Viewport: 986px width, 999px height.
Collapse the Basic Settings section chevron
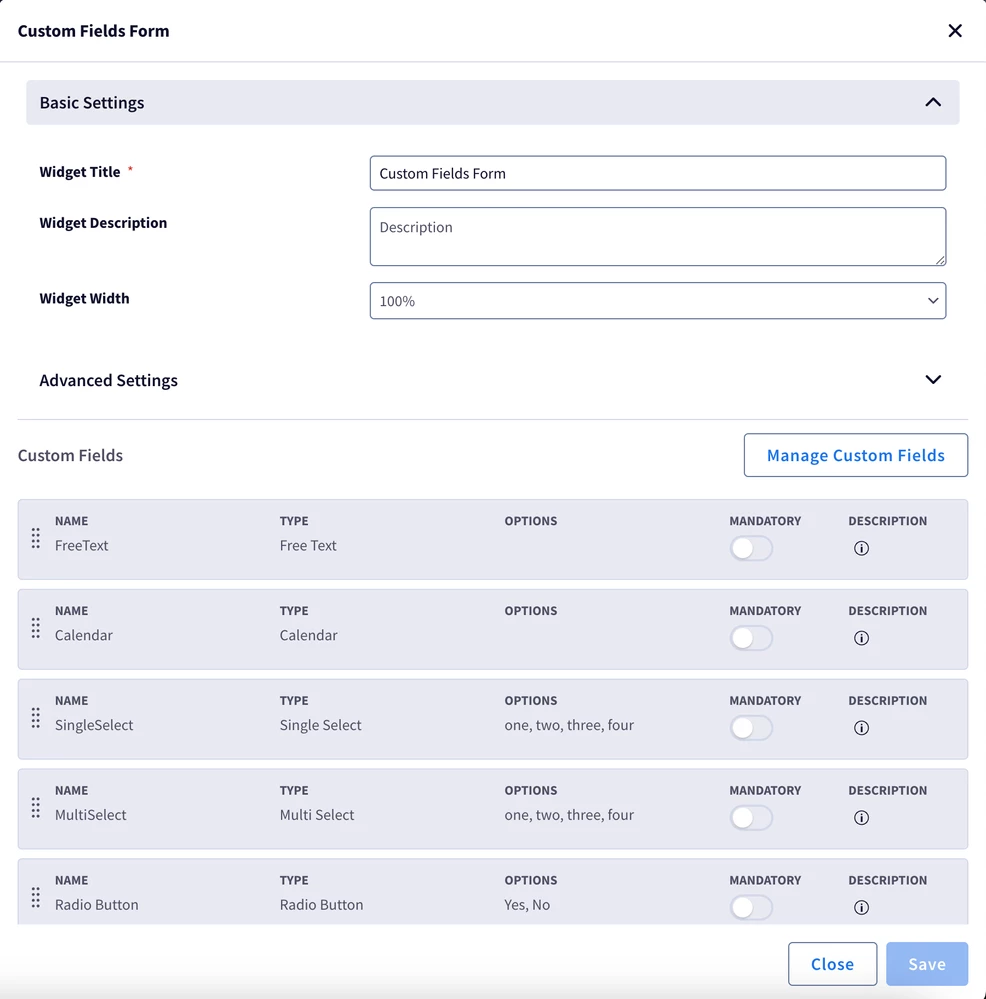pos(932,102)
